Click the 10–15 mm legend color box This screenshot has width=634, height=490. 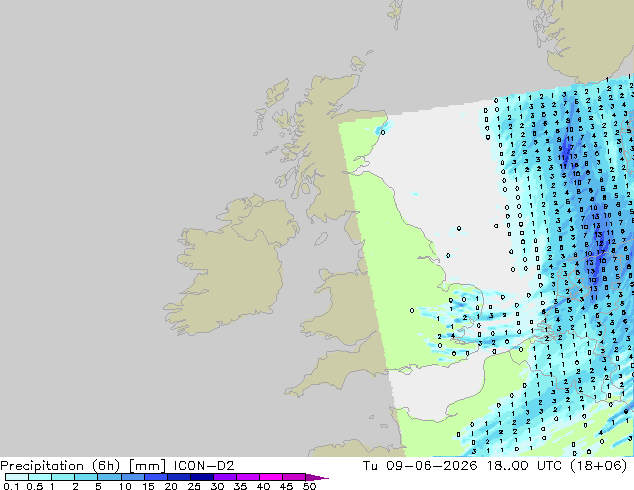[133, 477]
